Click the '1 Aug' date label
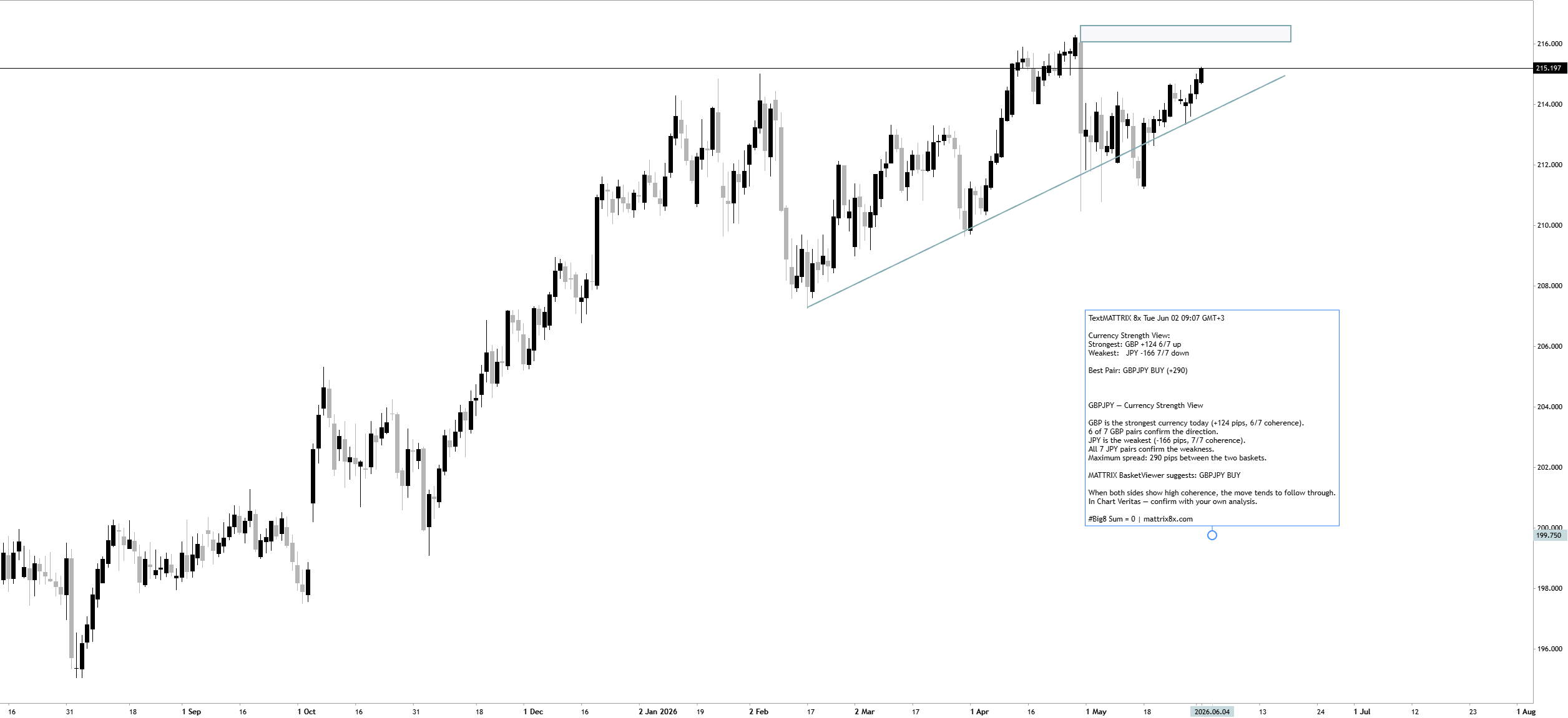Image resolution: width=1568 pixels, height=718 pixels. click(1526, 712)
